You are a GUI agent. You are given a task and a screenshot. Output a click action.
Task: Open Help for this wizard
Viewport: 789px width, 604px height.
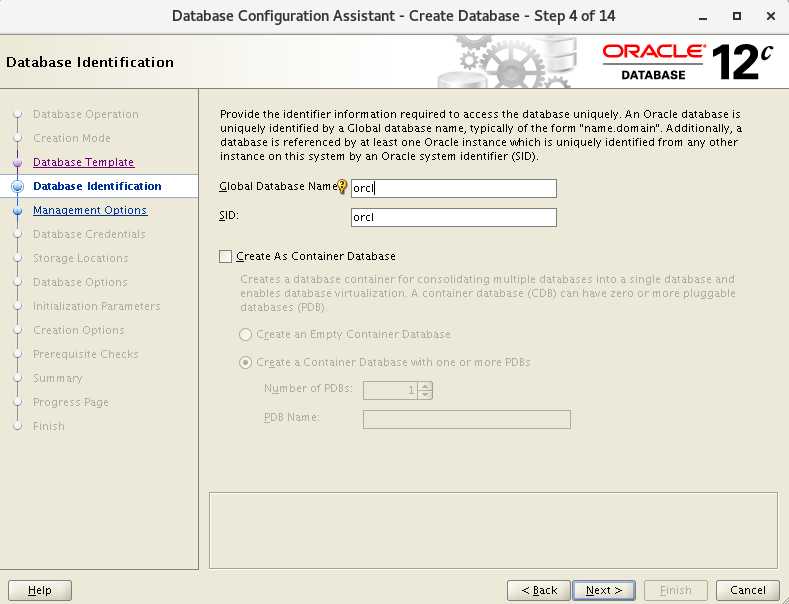40,590
